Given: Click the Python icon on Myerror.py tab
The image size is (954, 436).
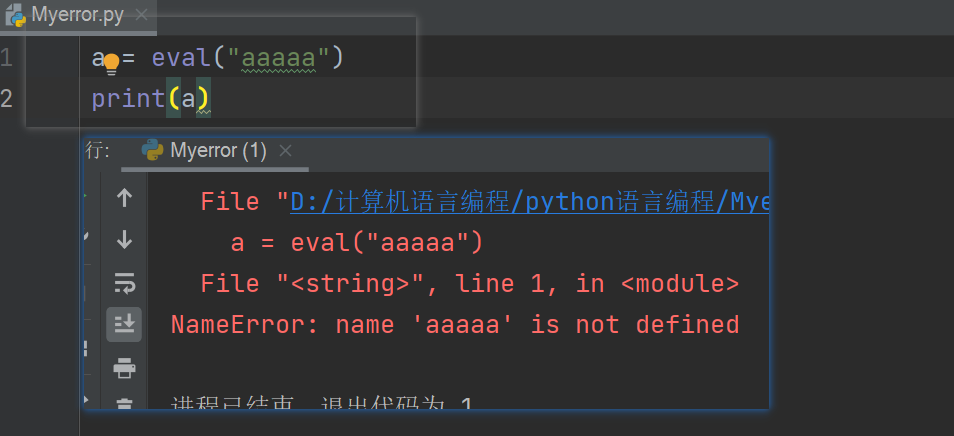Looking at the screenshot, I should [15, 16].
